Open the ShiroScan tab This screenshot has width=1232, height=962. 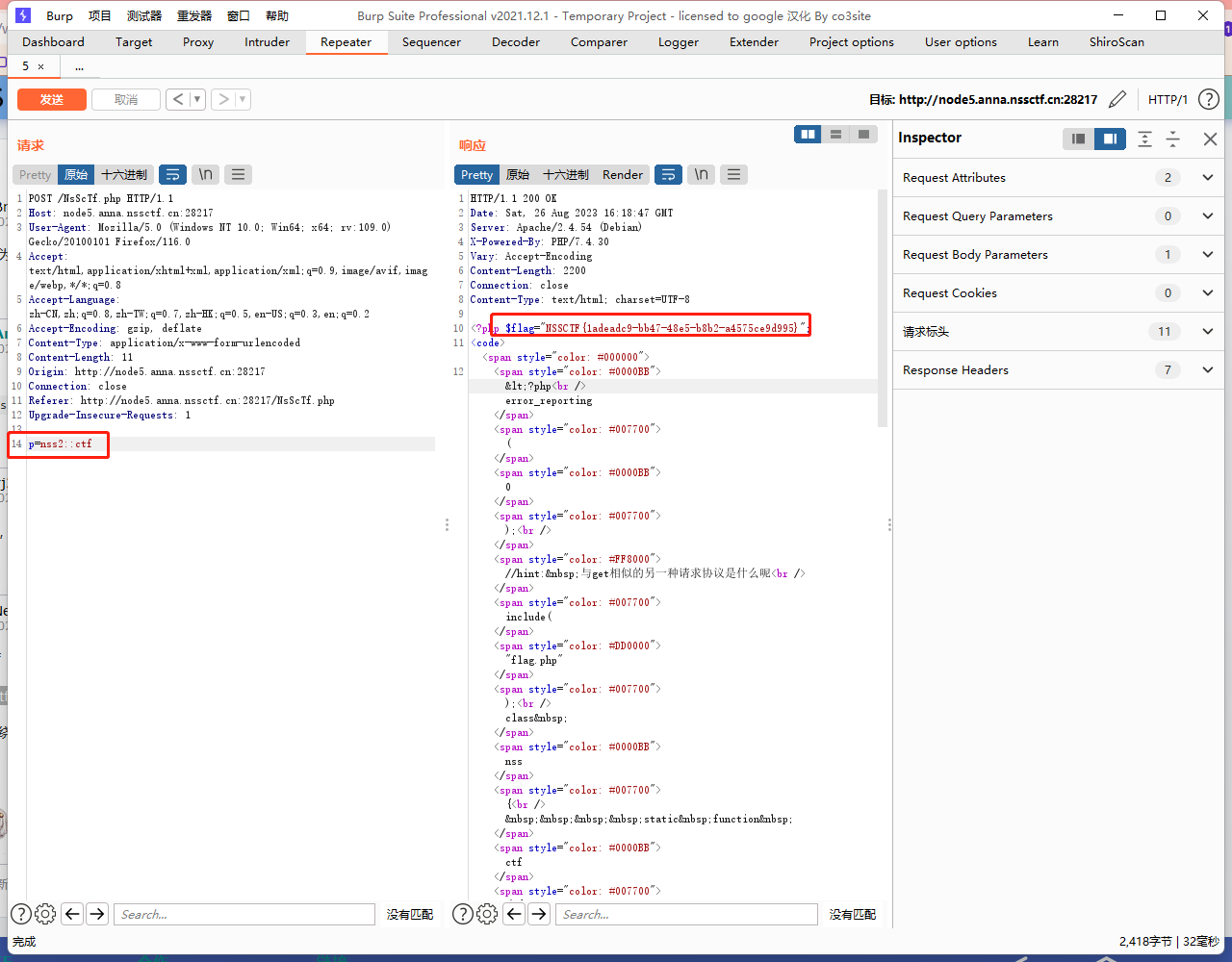click(1116, 41)
